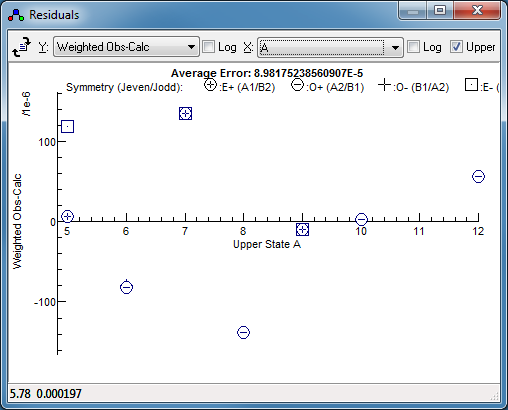Click the minus-circle point at A=10
Screen dimensions: 508x410
(x=361, y=219)
